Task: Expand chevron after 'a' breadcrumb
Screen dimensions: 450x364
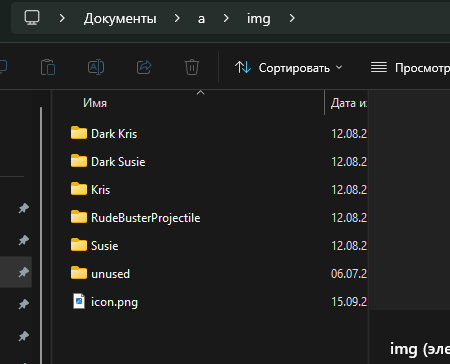Action: pos(226,18)
